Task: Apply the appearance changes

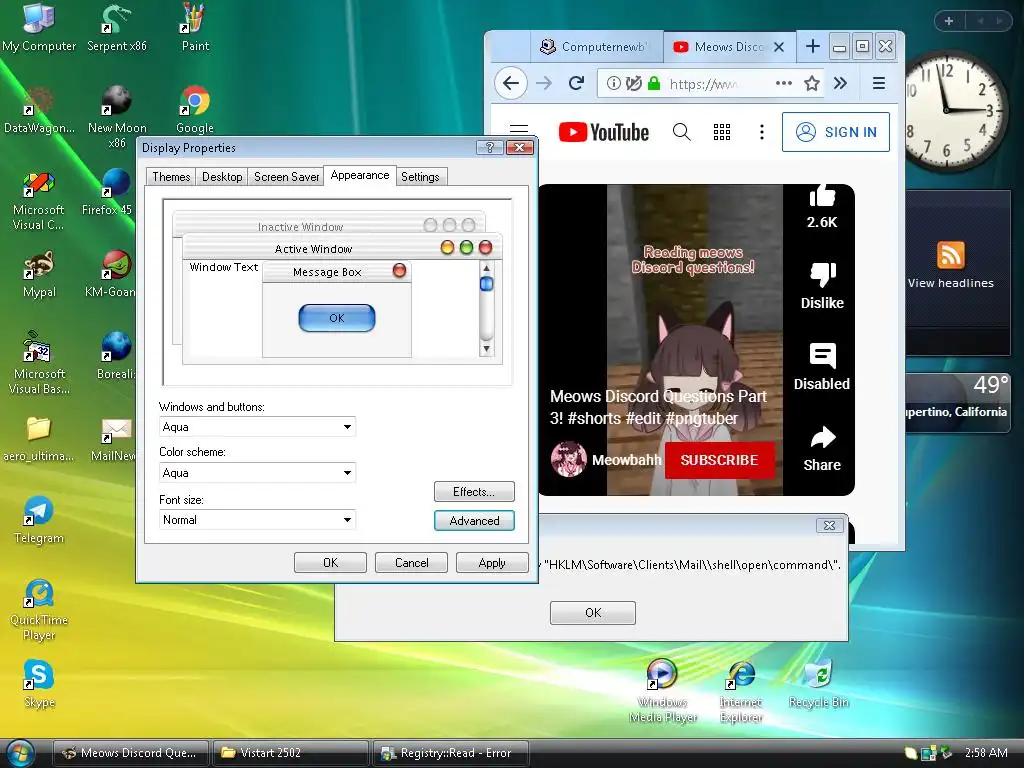Action: 492,562
